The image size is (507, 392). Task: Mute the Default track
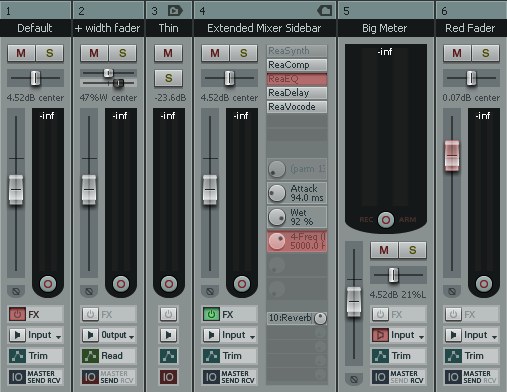coord(21,53)
